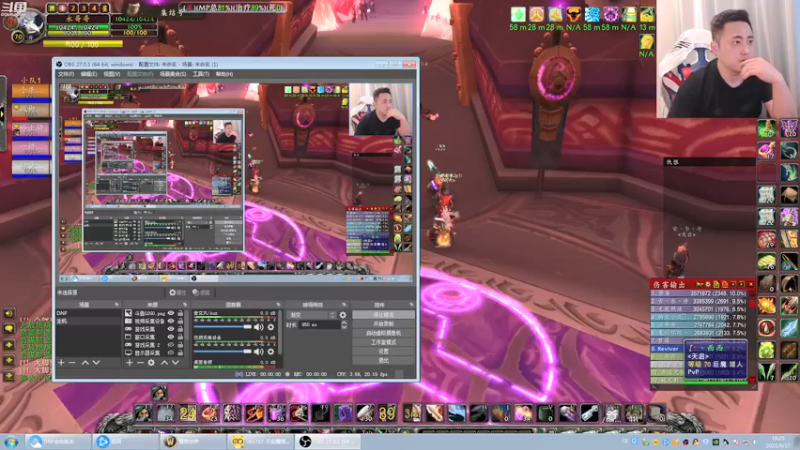Toggle the lock on the 斗鱼1260.png source
Viewport: 800px width, 450px height.
[x=180, y=313]
